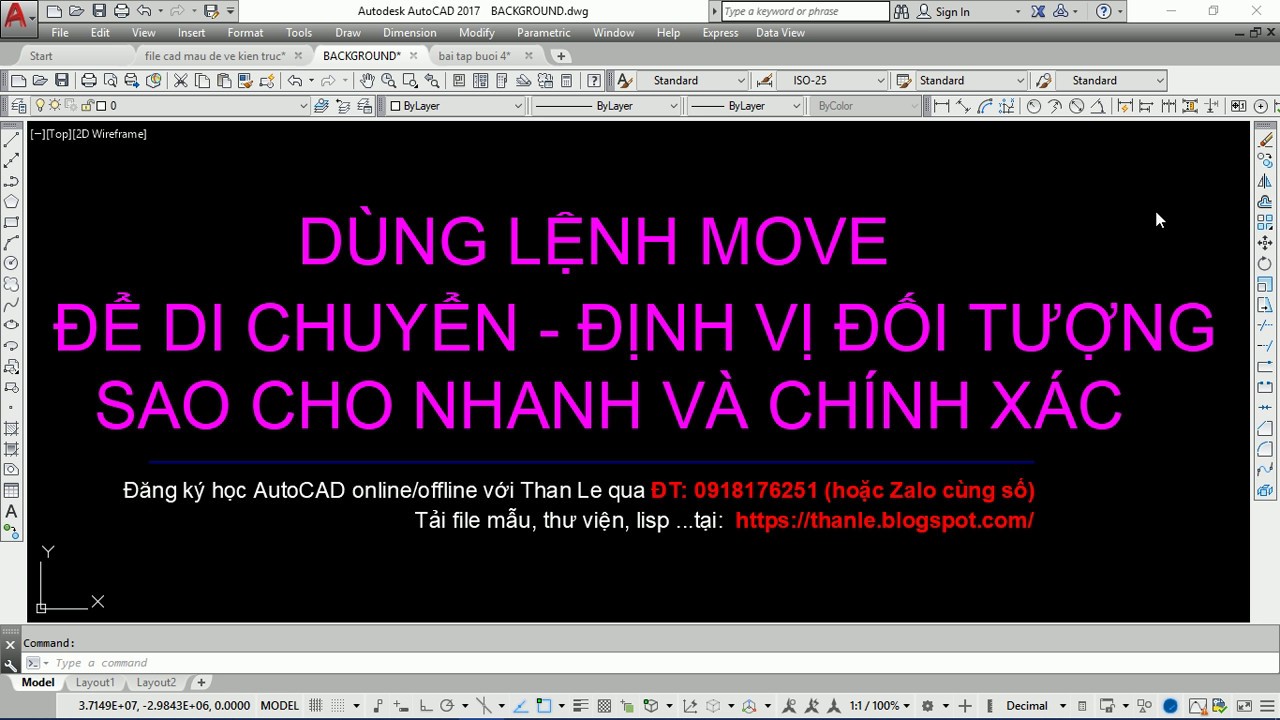
Task: Open the ByLayer color control dropdown
Action: click(x=517, y=105)
